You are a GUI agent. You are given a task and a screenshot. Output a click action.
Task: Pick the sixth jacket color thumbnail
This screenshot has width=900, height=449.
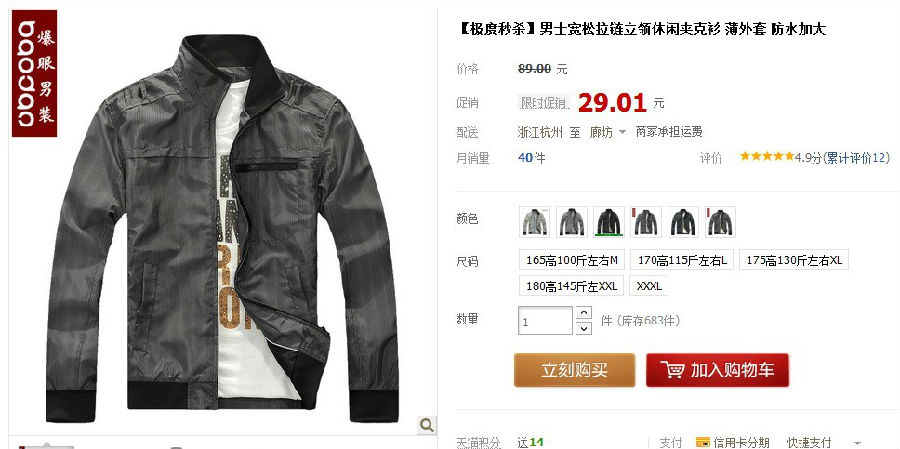click(720, 222)
